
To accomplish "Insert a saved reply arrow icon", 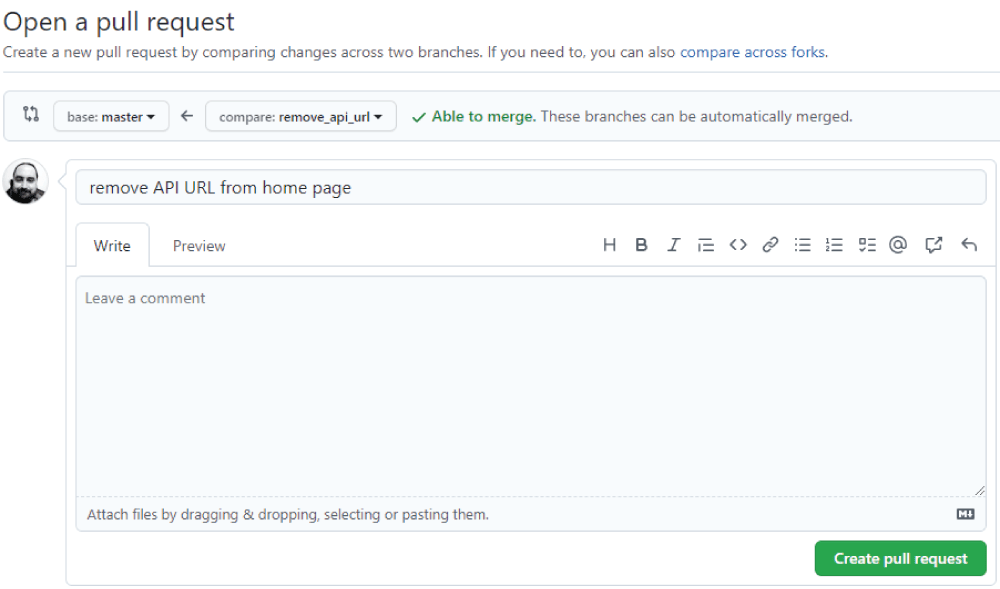I will click(969, 245).
